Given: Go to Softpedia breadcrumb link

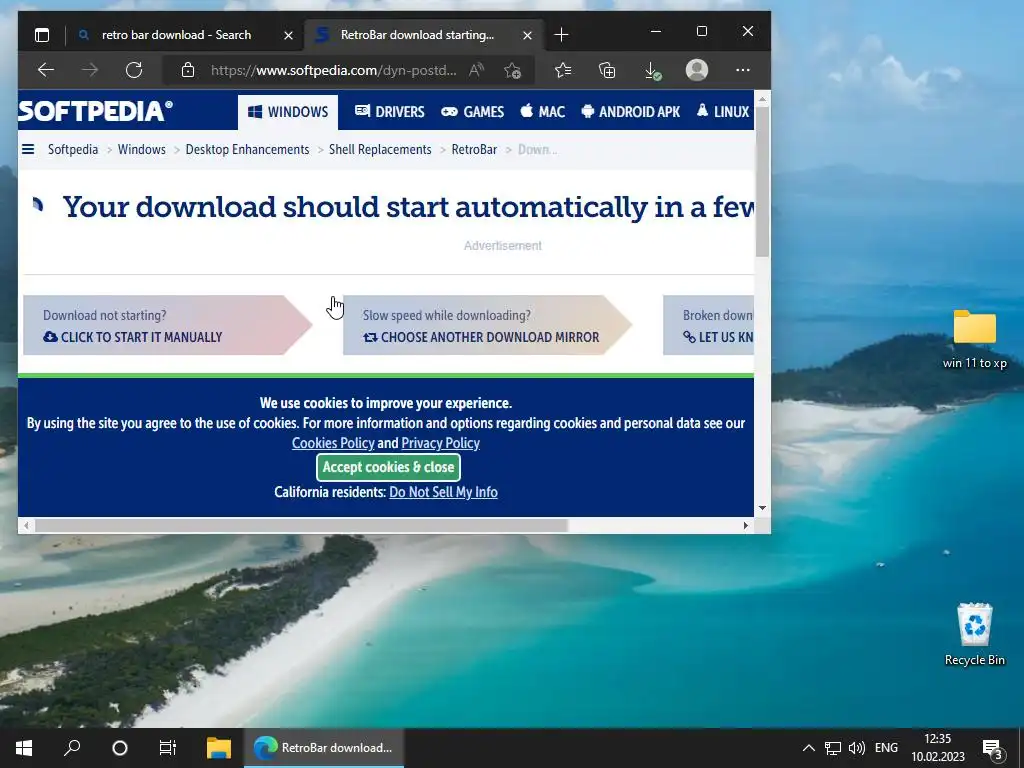Looking at the screenshot, I should (72, 150).
